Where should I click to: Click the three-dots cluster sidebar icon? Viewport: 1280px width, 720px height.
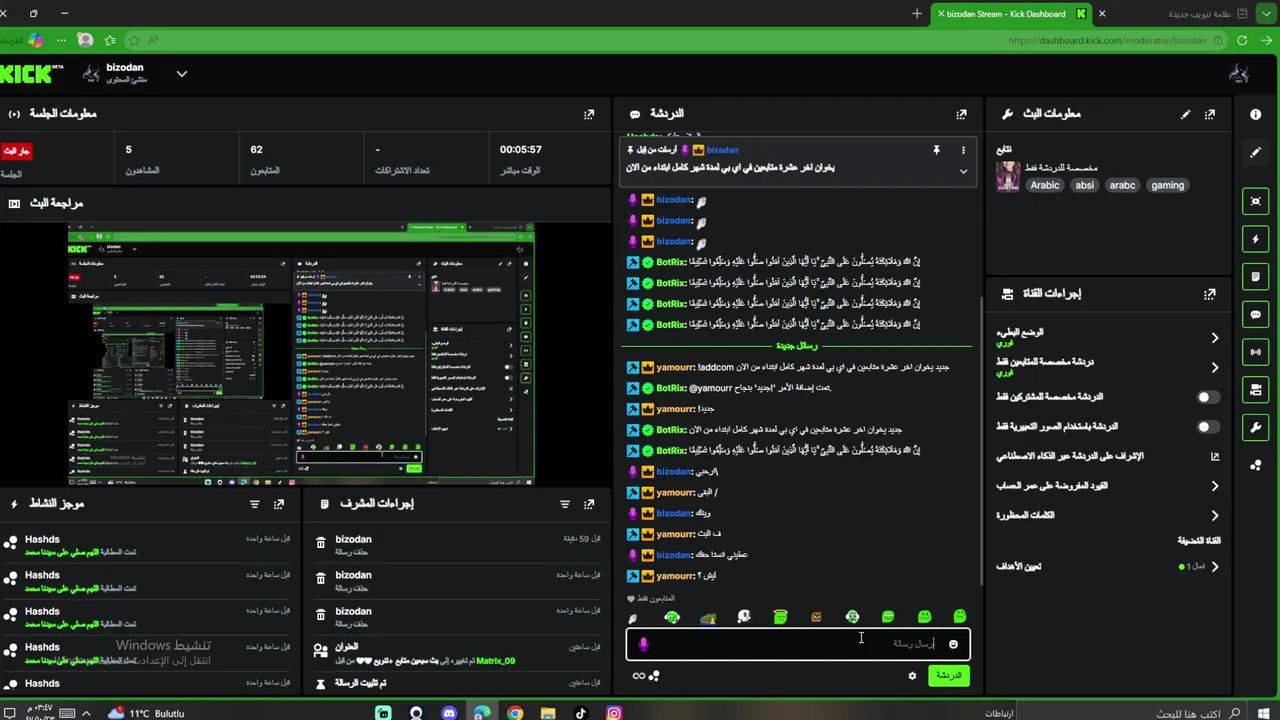(x=1256, y=465)
